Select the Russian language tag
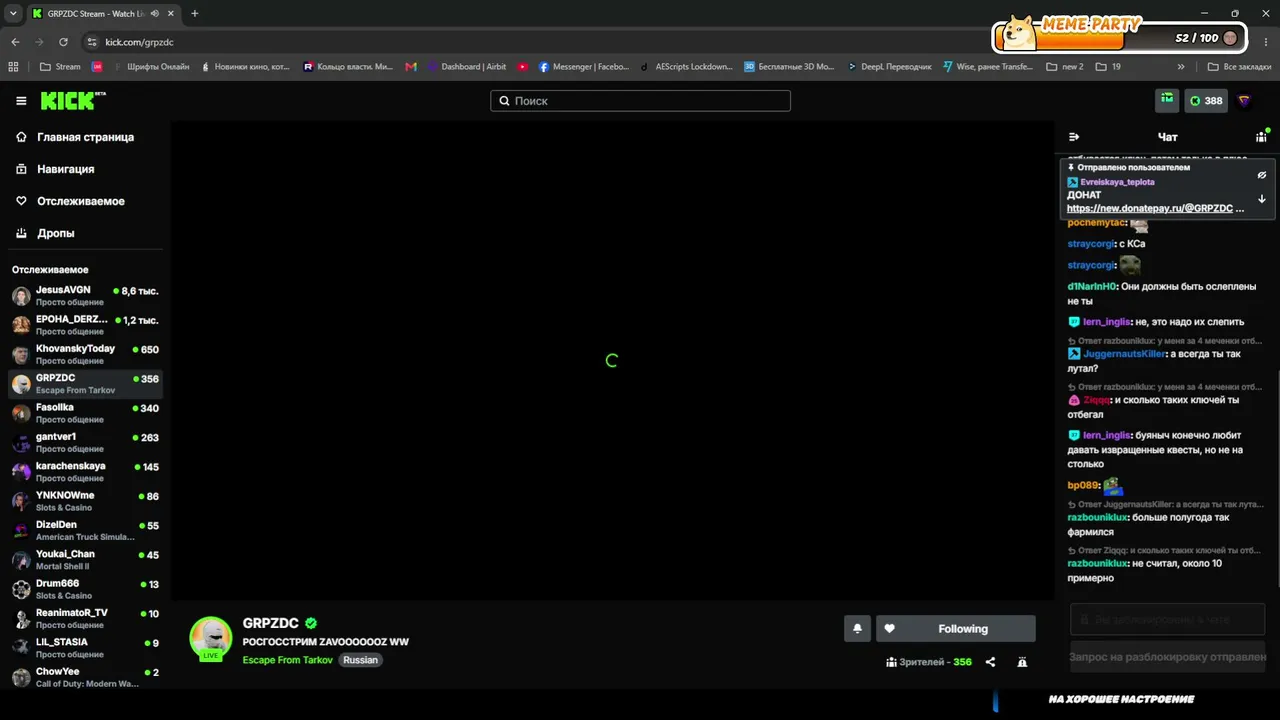Screen dimensions: 1280x720 click(361, 660)
